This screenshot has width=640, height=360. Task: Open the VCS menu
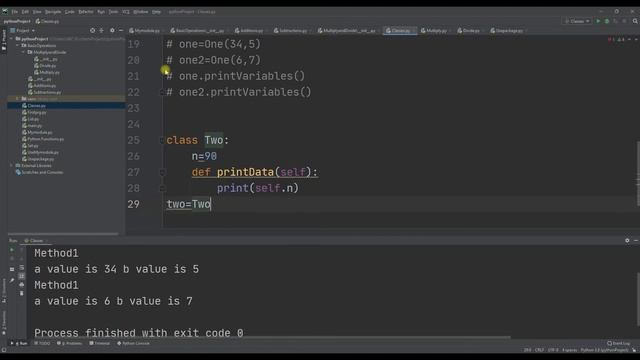(126, 12)
